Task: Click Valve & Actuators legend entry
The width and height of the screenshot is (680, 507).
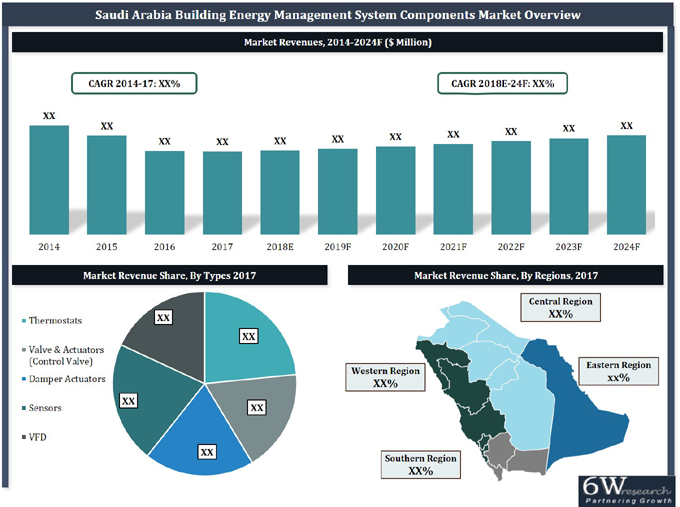Action: pyautogui.click(x=63, y=355)
